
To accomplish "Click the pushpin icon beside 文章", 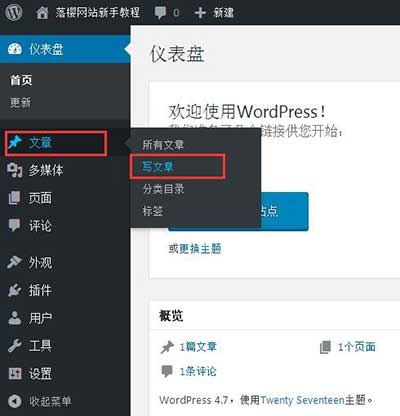I will pyautogui.click(x=15, y=143).
